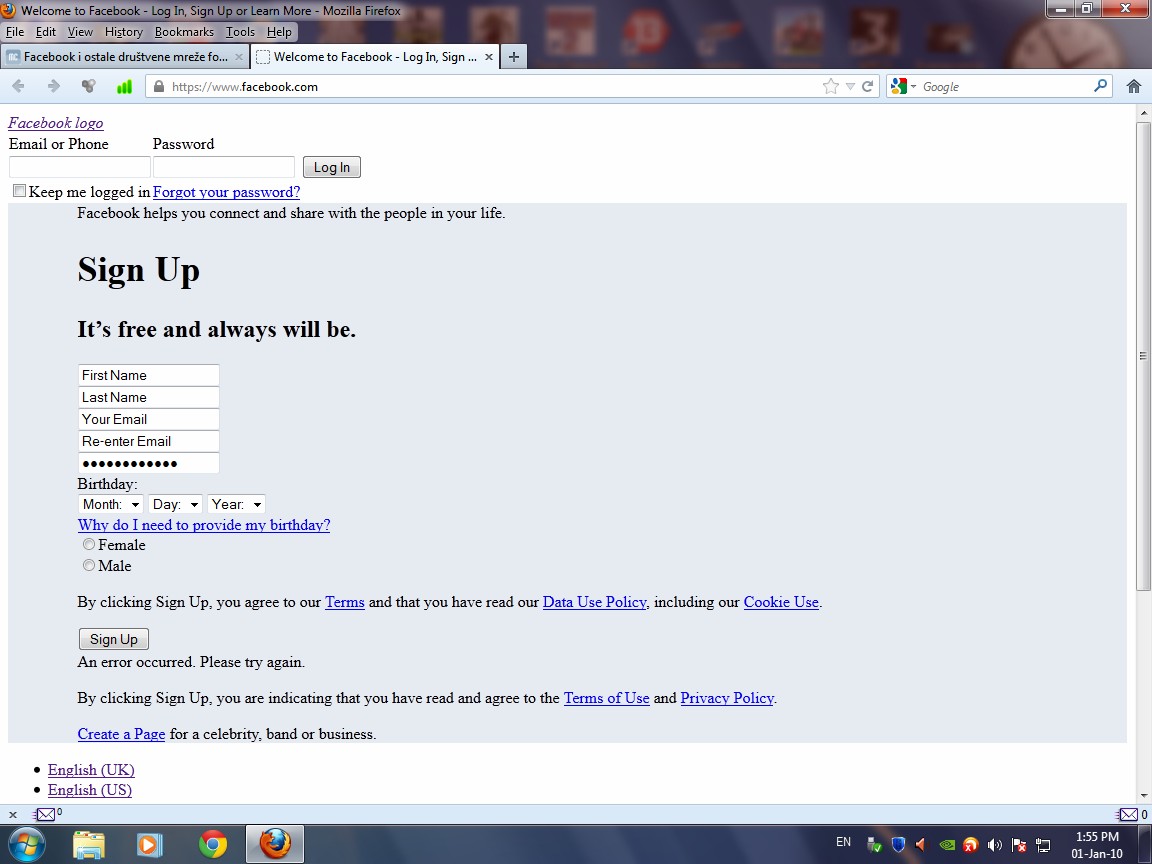
Task: Open the Terms of Use link
Action: [606, 698]
